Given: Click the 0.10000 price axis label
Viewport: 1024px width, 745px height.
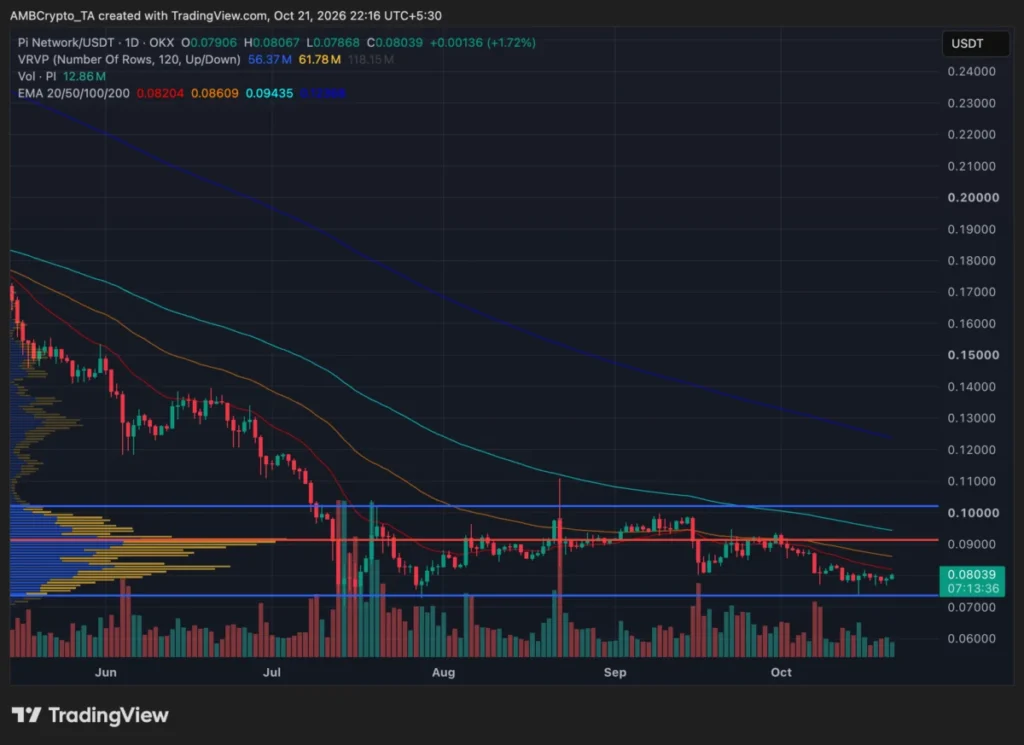Looking at the screenshot, I should point(973,513).
